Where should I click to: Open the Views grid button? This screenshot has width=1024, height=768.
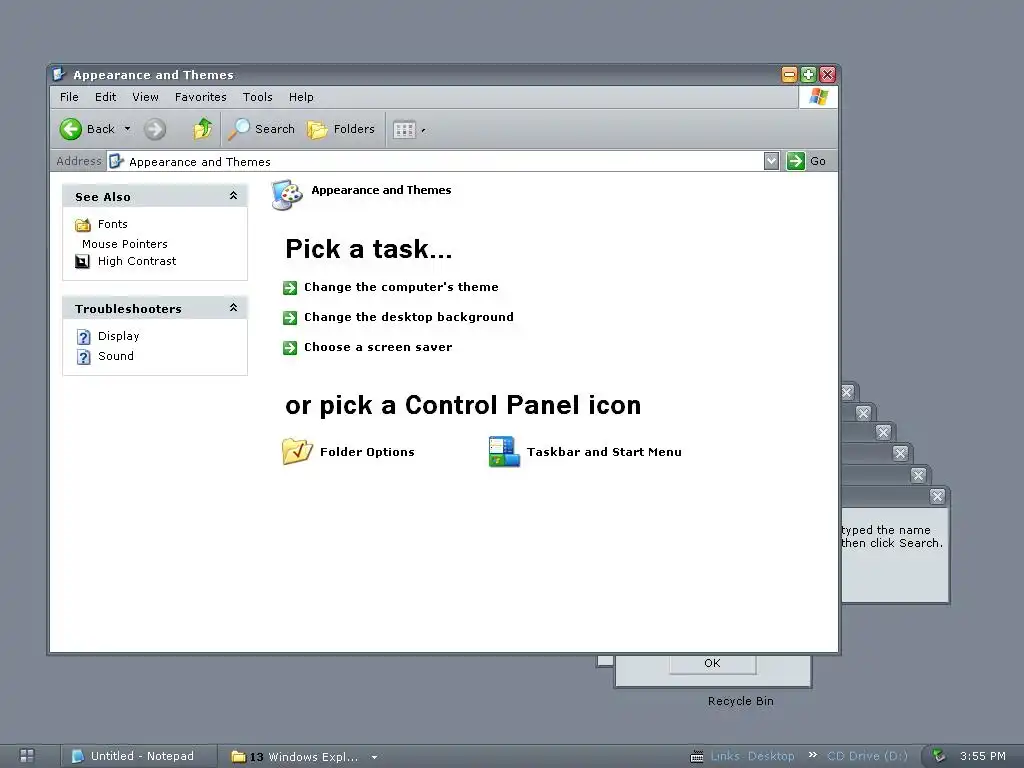pos(404,129)
